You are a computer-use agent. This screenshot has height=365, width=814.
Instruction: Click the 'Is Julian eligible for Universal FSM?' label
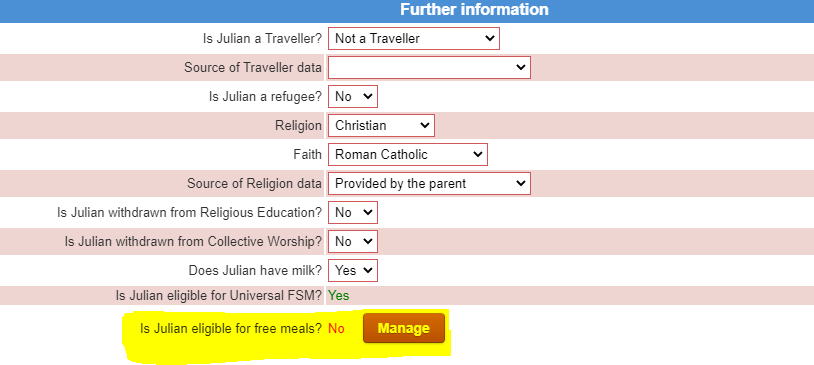[x=219, y=296]
